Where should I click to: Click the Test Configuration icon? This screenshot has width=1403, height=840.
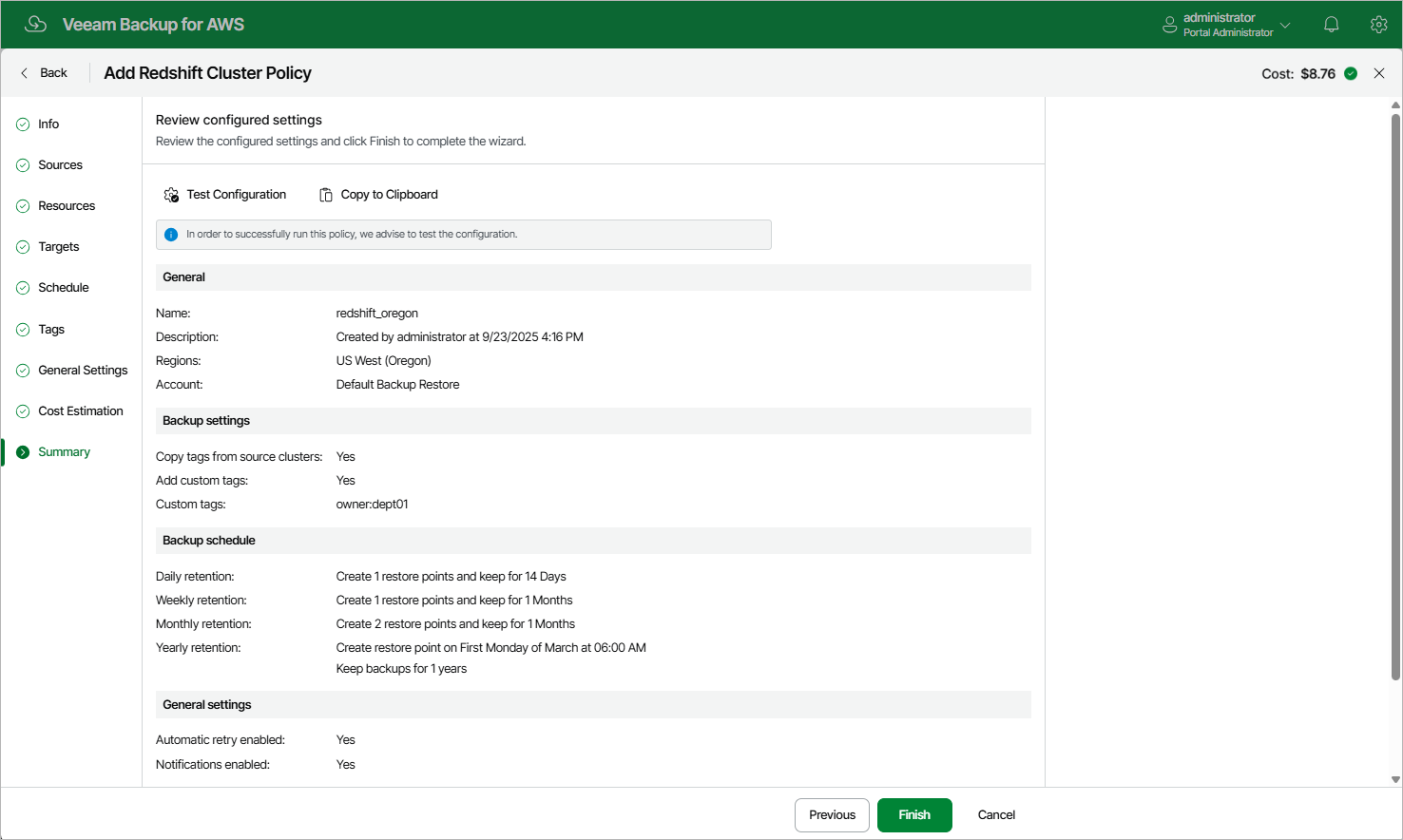click(171, 195)
